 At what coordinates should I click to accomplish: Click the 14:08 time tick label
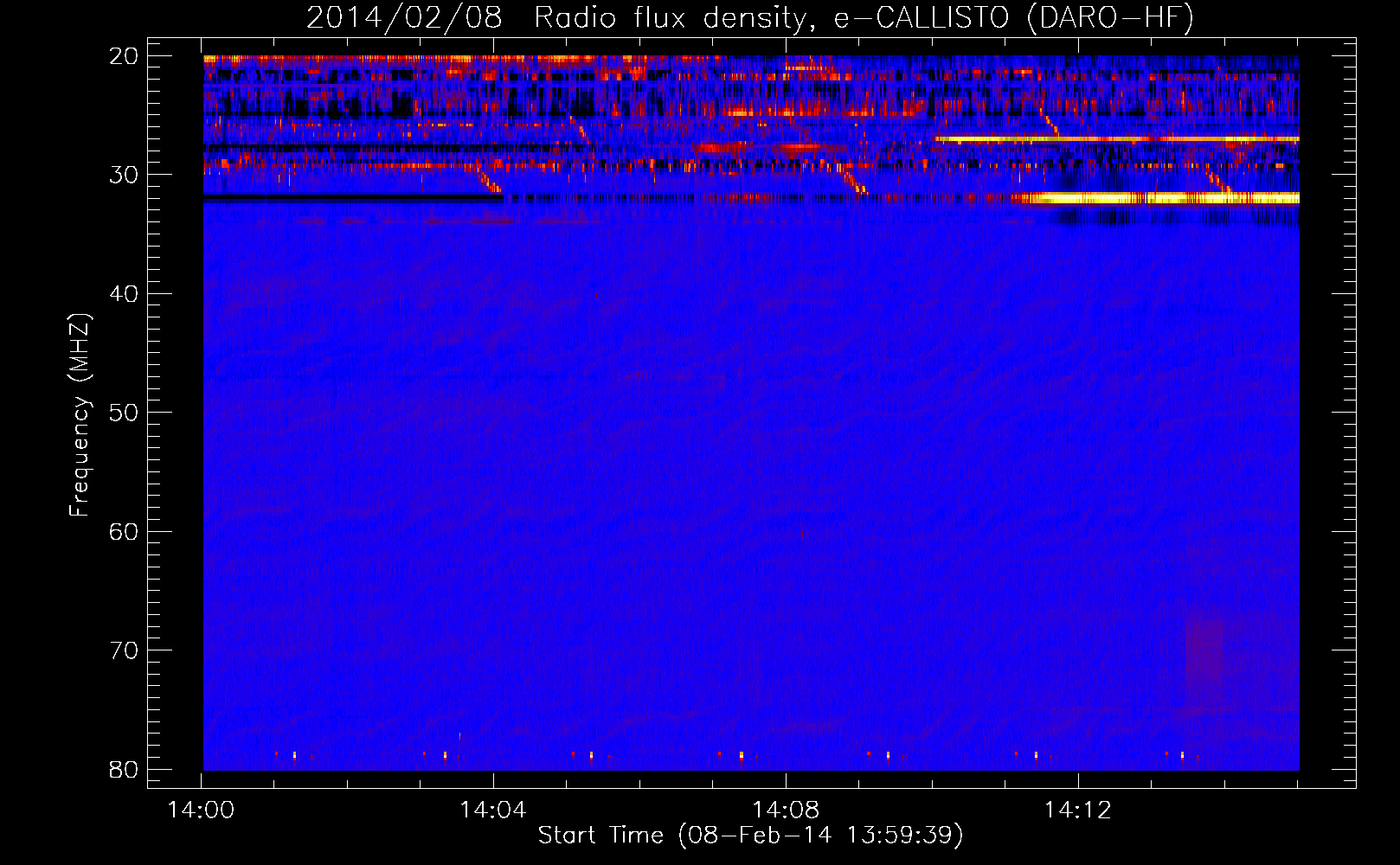point(786,811)
